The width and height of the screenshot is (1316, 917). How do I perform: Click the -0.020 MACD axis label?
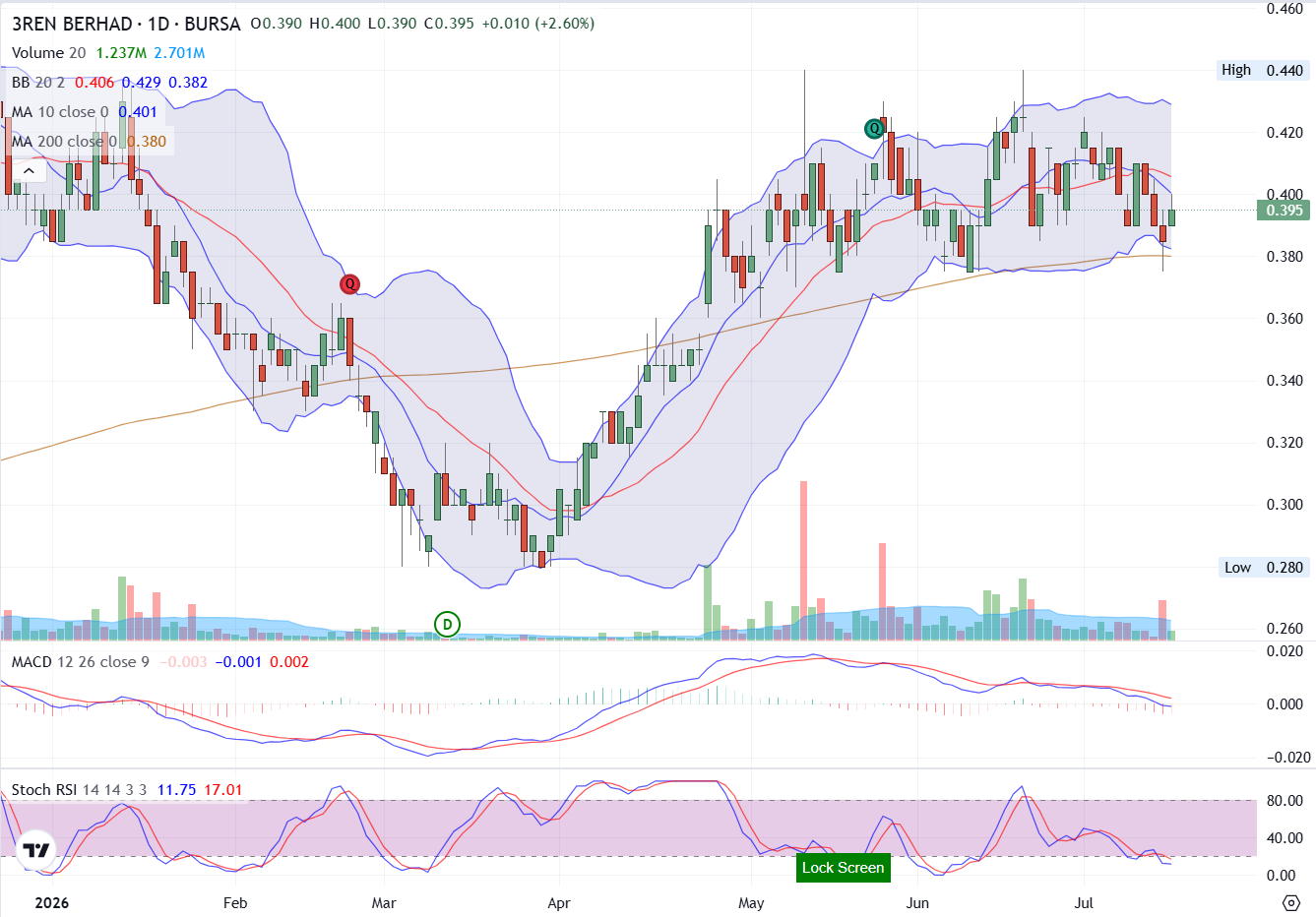(1286, 758)
